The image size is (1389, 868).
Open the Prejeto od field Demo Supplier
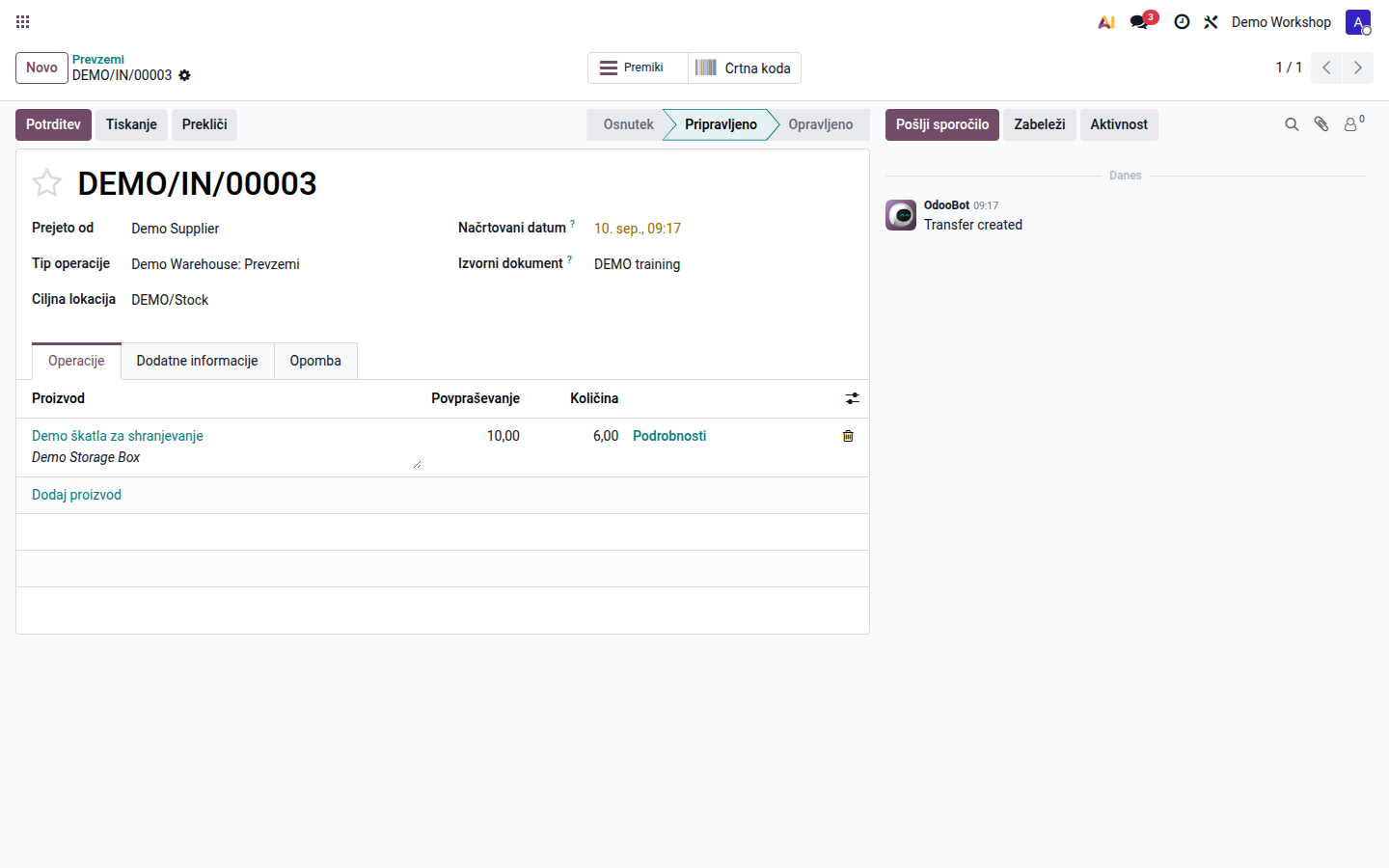point(280,229)
